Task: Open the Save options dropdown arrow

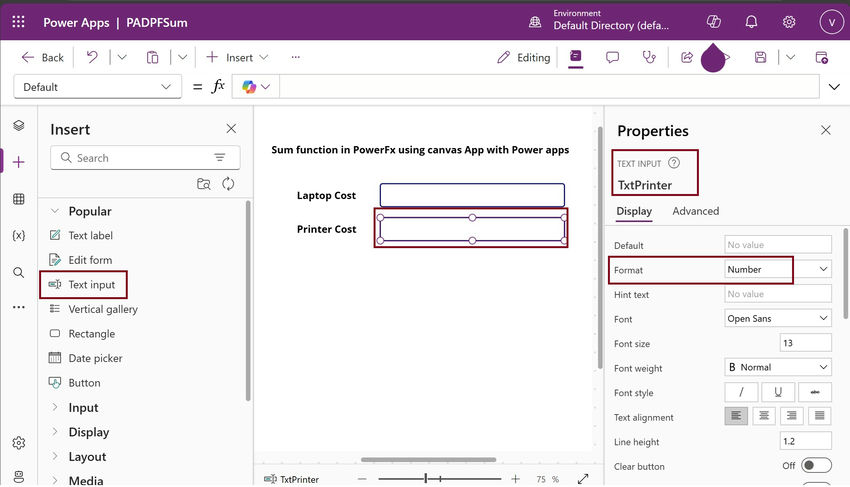Action: [x=790, y=57]
